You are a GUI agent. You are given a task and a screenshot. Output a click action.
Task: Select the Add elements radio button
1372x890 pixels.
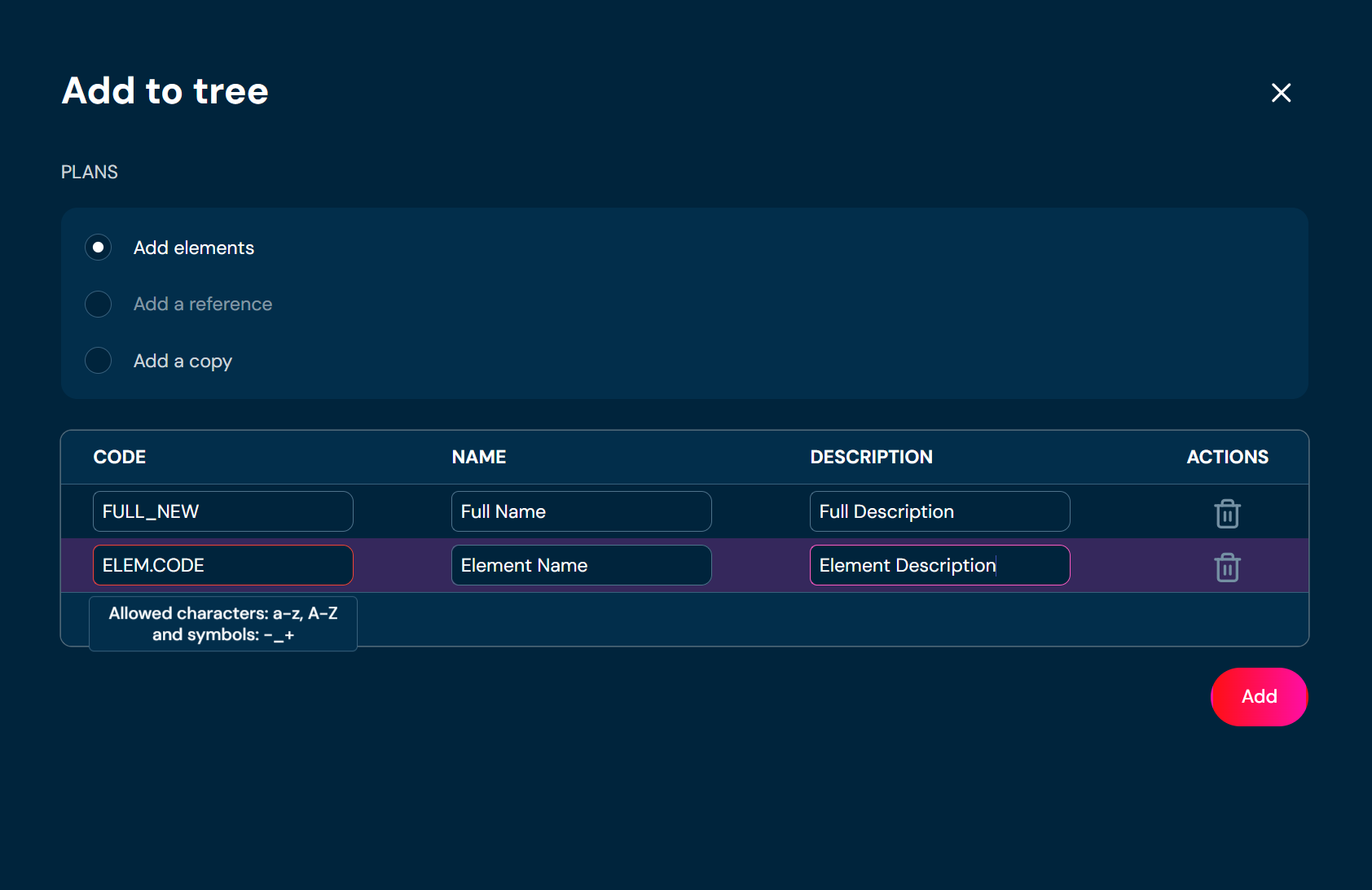pos(99,248)
